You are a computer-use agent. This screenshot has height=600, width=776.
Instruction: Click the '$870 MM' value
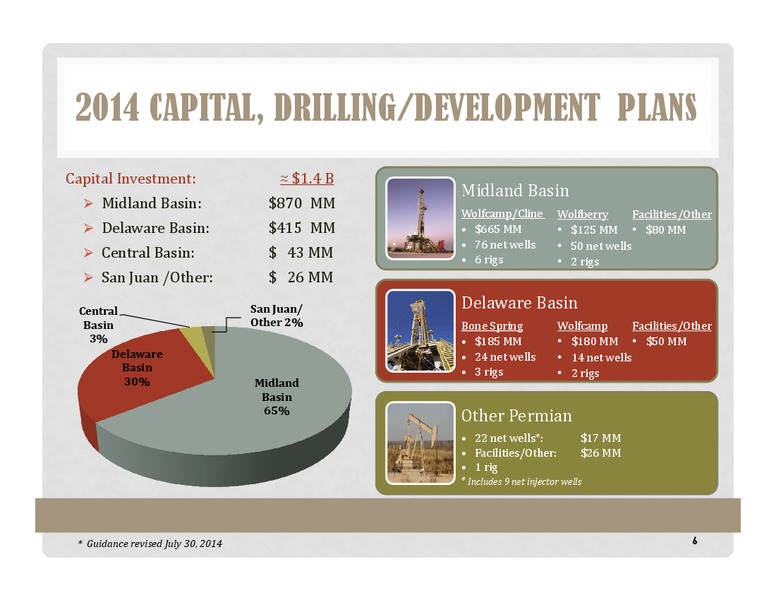[x=302, y=203]
